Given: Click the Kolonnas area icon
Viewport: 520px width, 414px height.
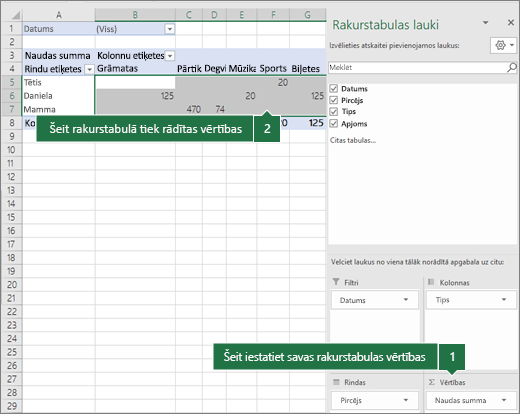Looking at the screenshot, I should point(431,282).
